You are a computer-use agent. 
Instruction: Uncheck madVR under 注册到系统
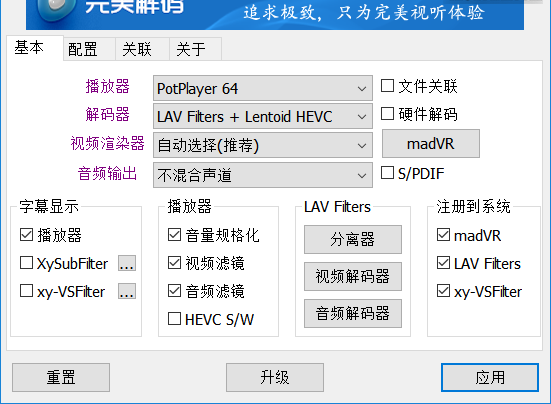pos(443,235)
